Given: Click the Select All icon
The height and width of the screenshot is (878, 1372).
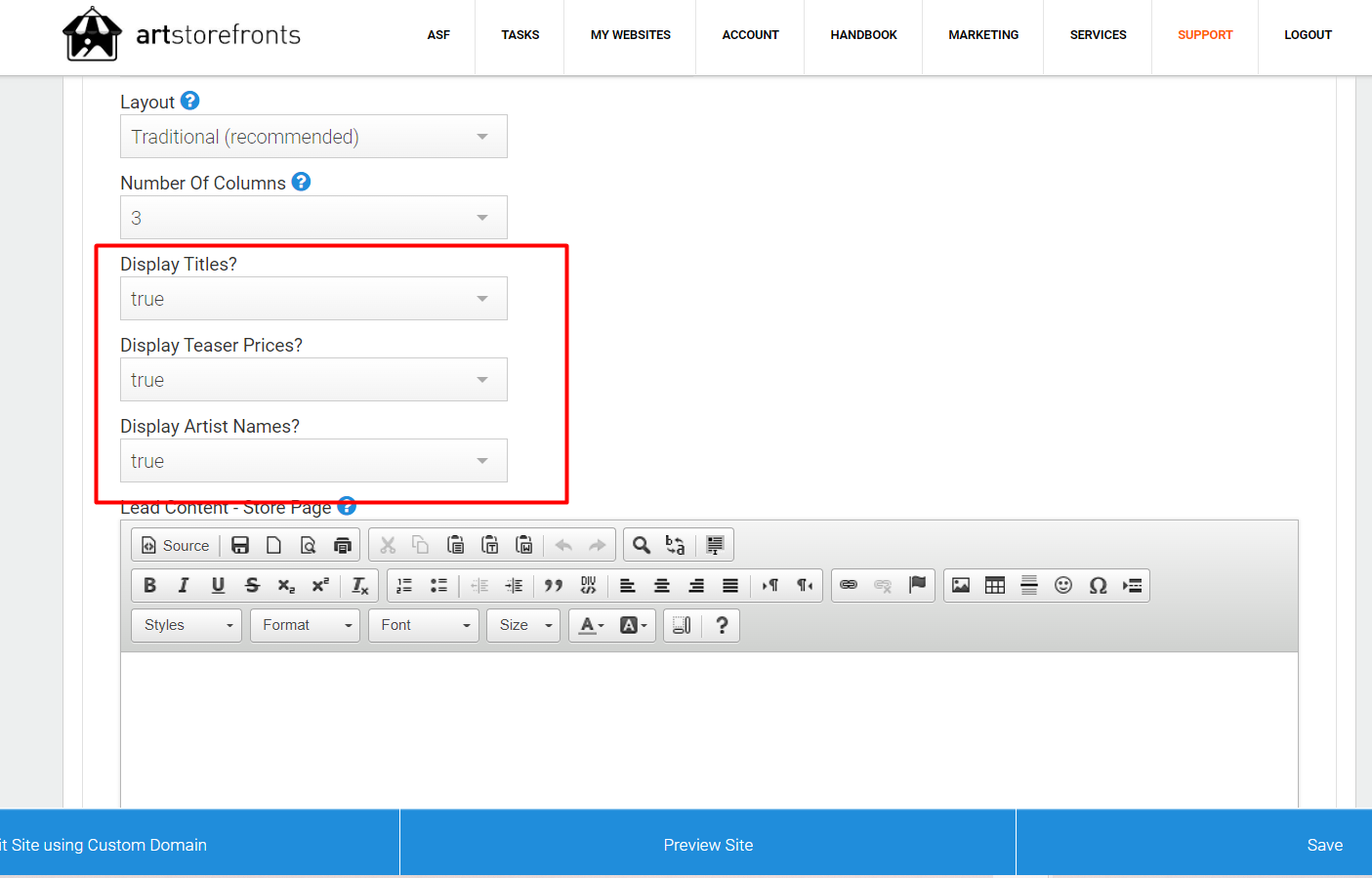Looking at the screenshot, I should point(715,545).
